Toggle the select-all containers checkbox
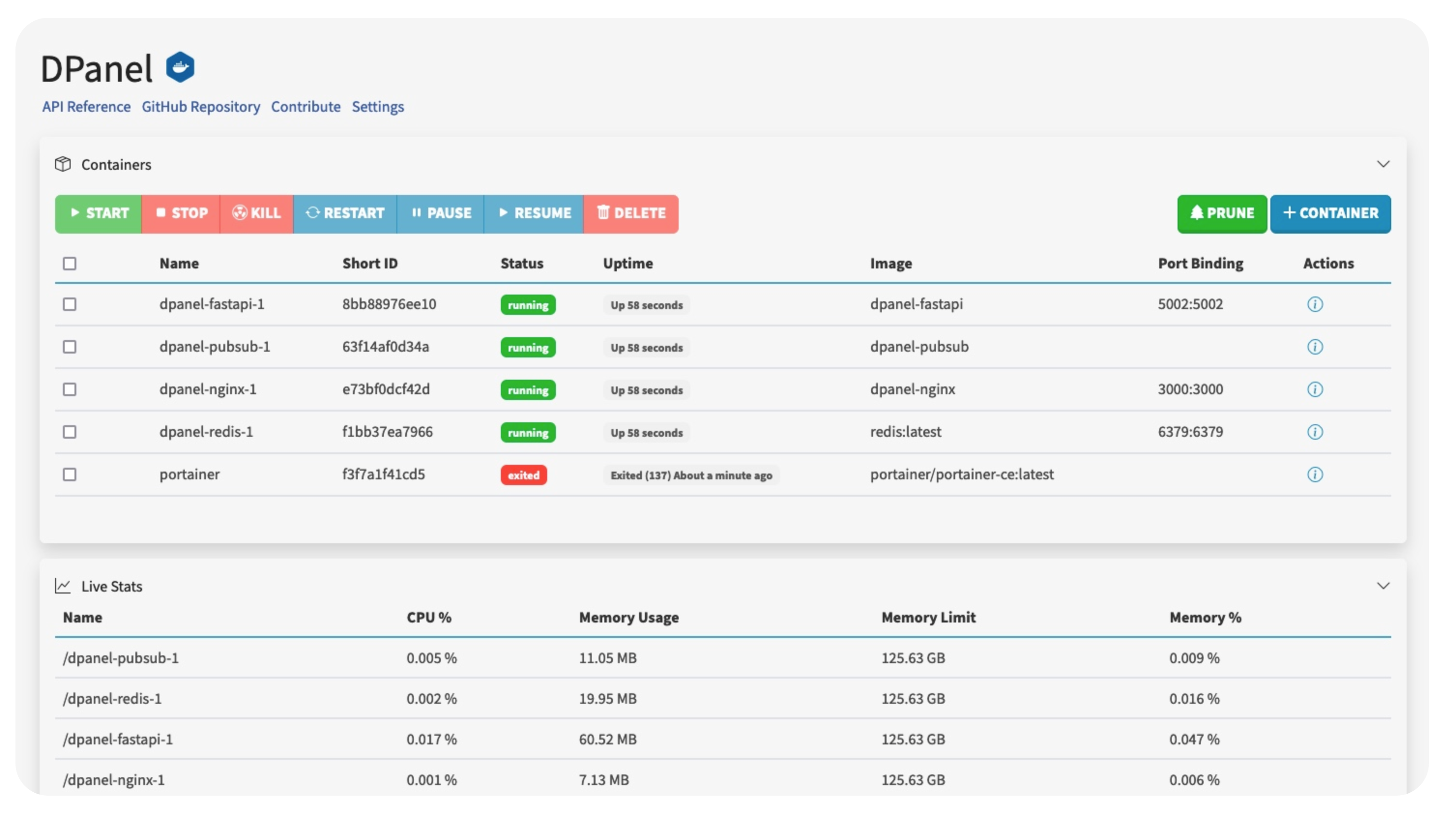 pos(70,263)
